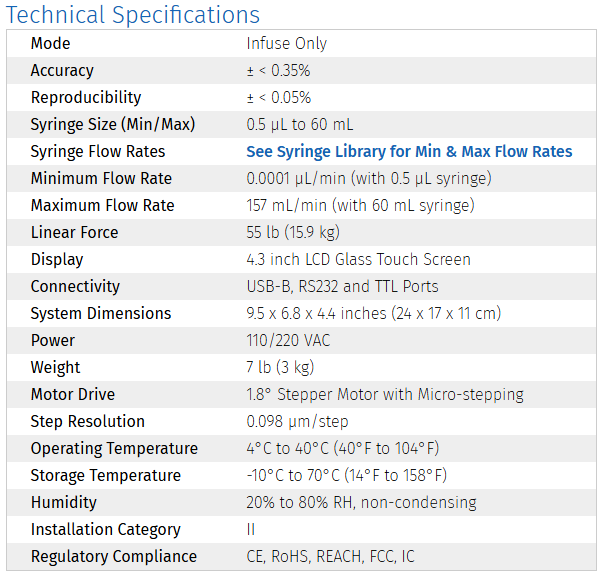The width and height of the screenshot is (604, 578).
Task: Select the Accuracy row label
Action: pos(62,71)
